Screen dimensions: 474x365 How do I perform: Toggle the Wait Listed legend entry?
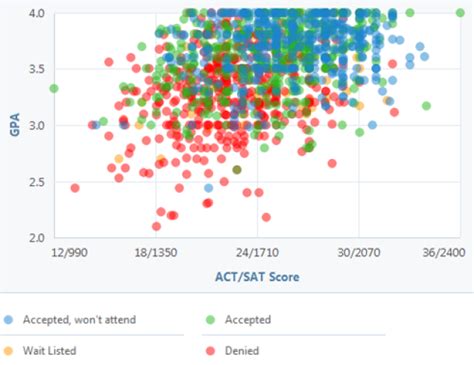pyautogui.click(x=40, y=351)
